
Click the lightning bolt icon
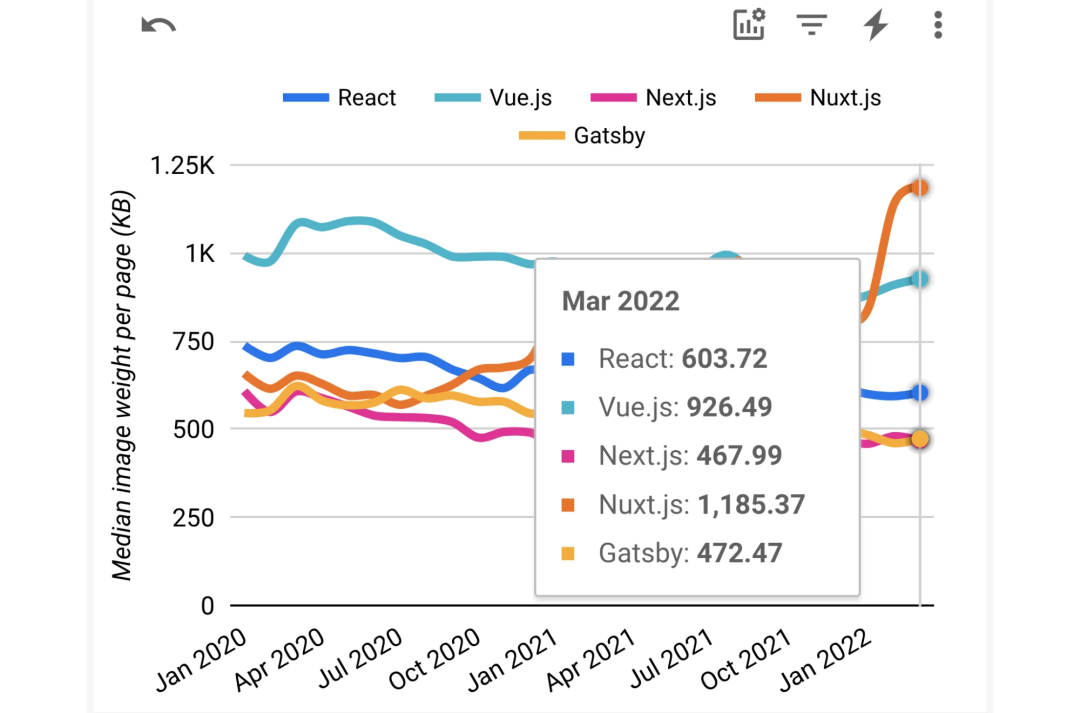click(x=874, y=25)
